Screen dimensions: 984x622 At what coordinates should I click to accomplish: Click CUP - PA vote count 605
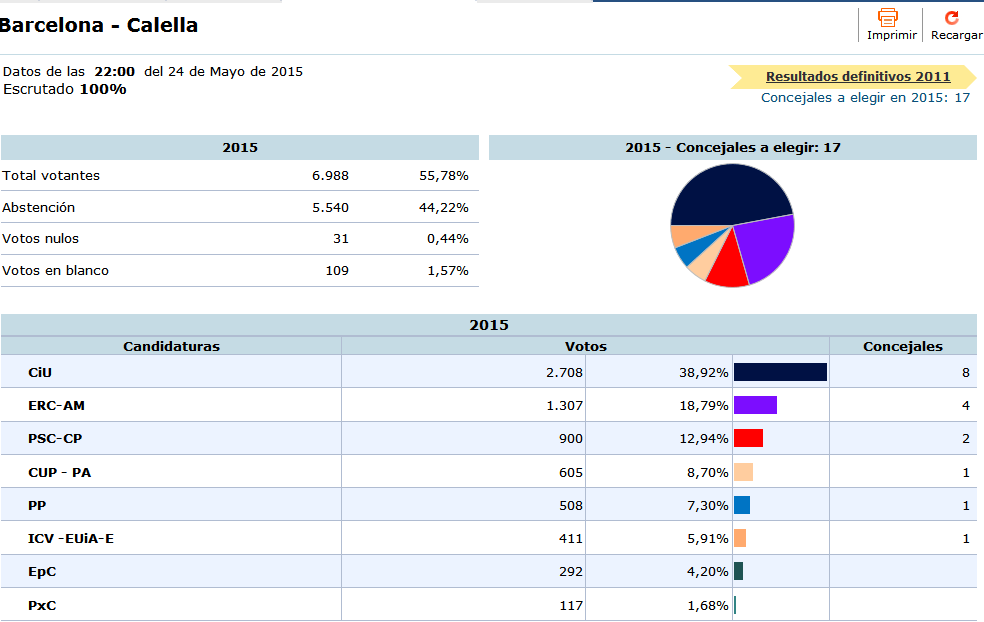tap(571, 473)
